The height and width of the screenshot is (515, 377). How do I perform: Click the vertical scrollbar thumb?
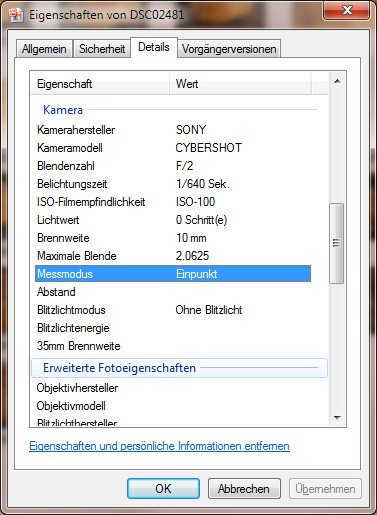coord(337,243)
